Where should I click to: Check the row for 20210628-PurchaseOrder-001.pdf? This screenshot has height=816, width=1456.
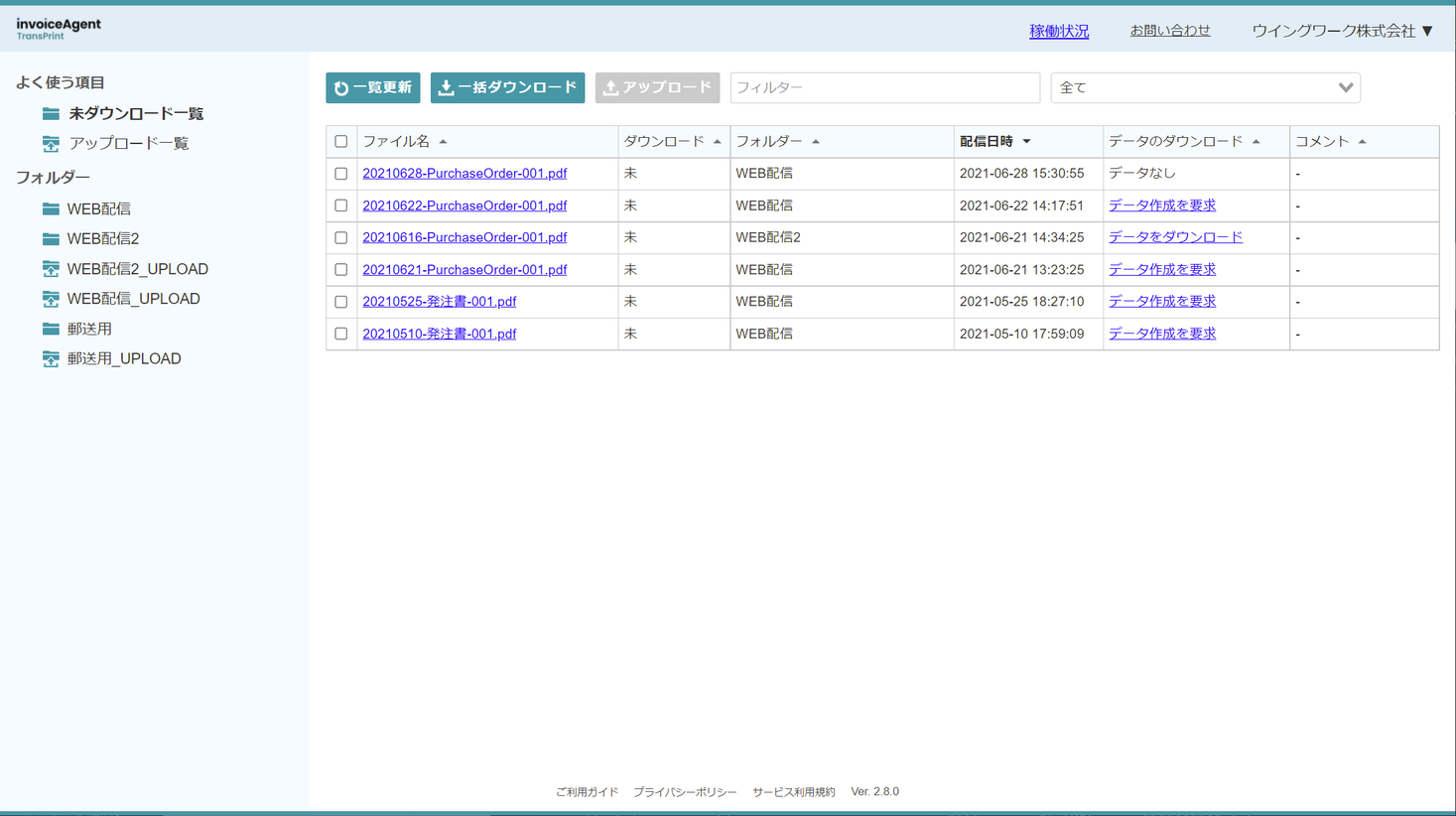pos(341,173)
